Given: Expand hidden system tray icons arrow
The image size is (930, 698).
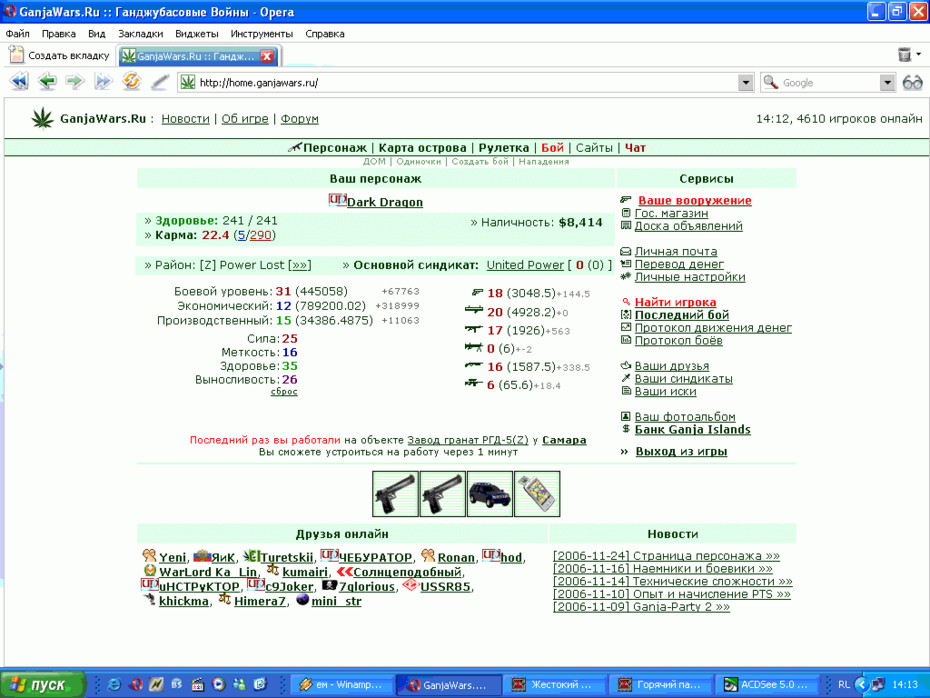Looking at the screenshot, I should point(861,684).
